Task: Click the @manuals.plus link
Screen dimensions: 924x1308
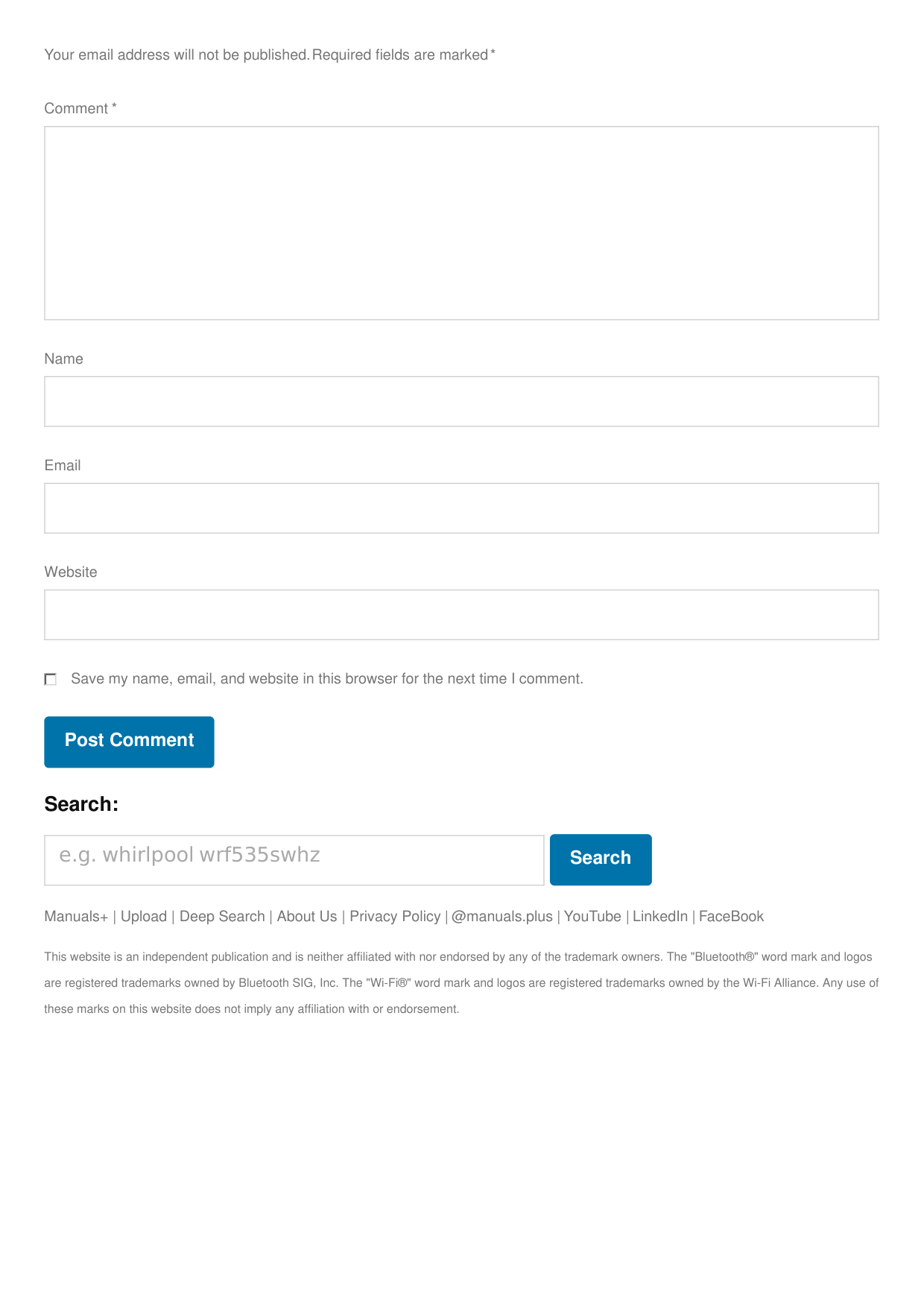Action: tap(502, 917)
